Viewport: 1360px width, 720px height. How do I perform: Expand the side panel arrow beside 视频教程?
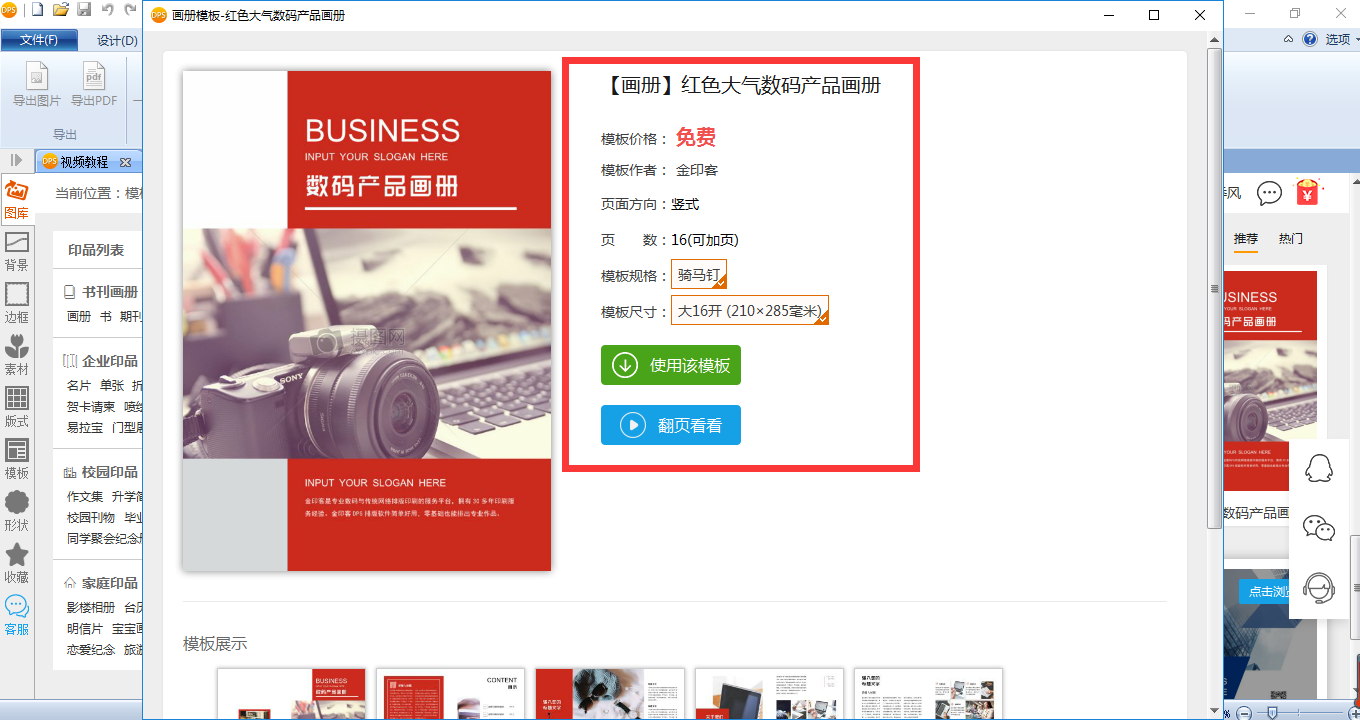[16, 161]
